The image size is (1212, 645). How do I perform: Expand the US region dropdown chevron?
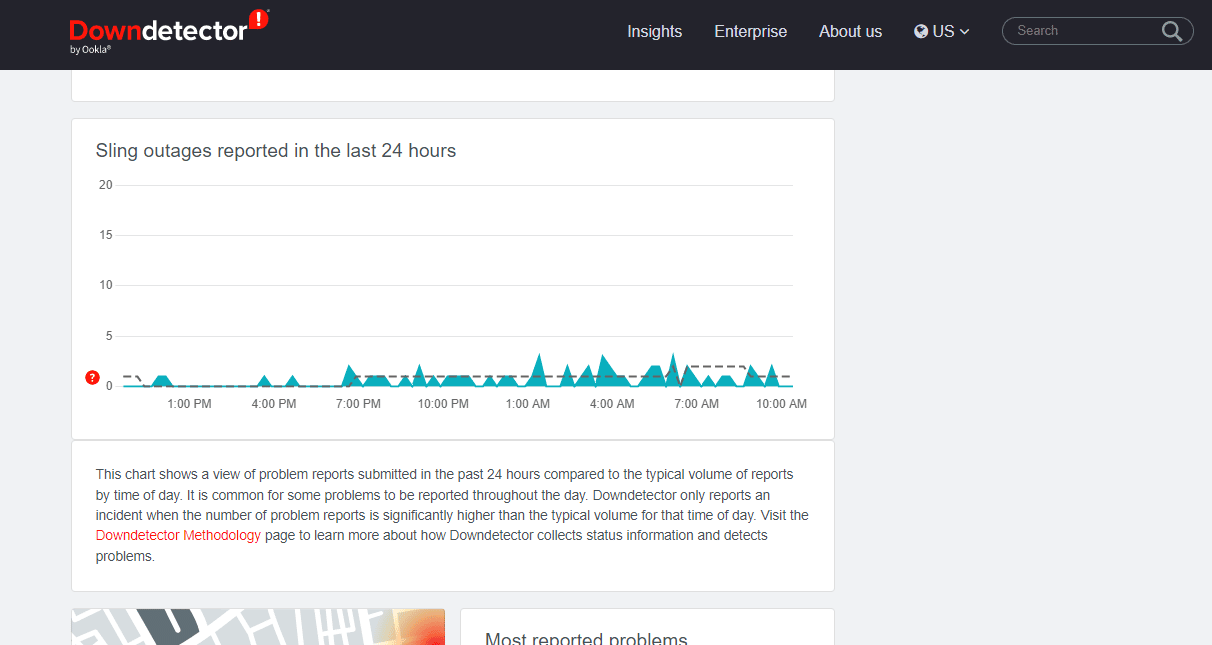[x=965, y=32]
